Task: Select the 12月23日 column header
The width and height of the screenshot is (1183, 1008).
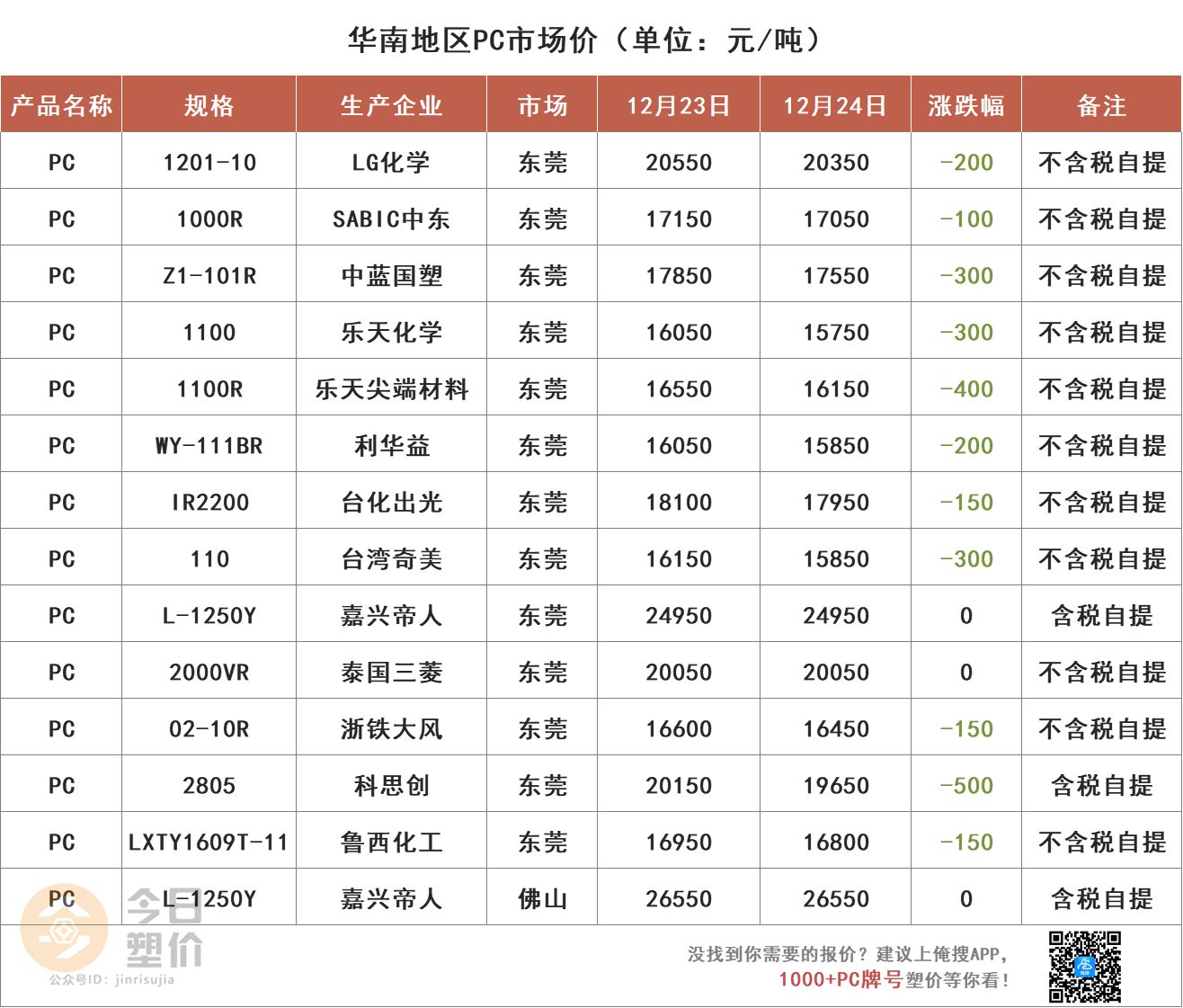Action: (678, 105)
